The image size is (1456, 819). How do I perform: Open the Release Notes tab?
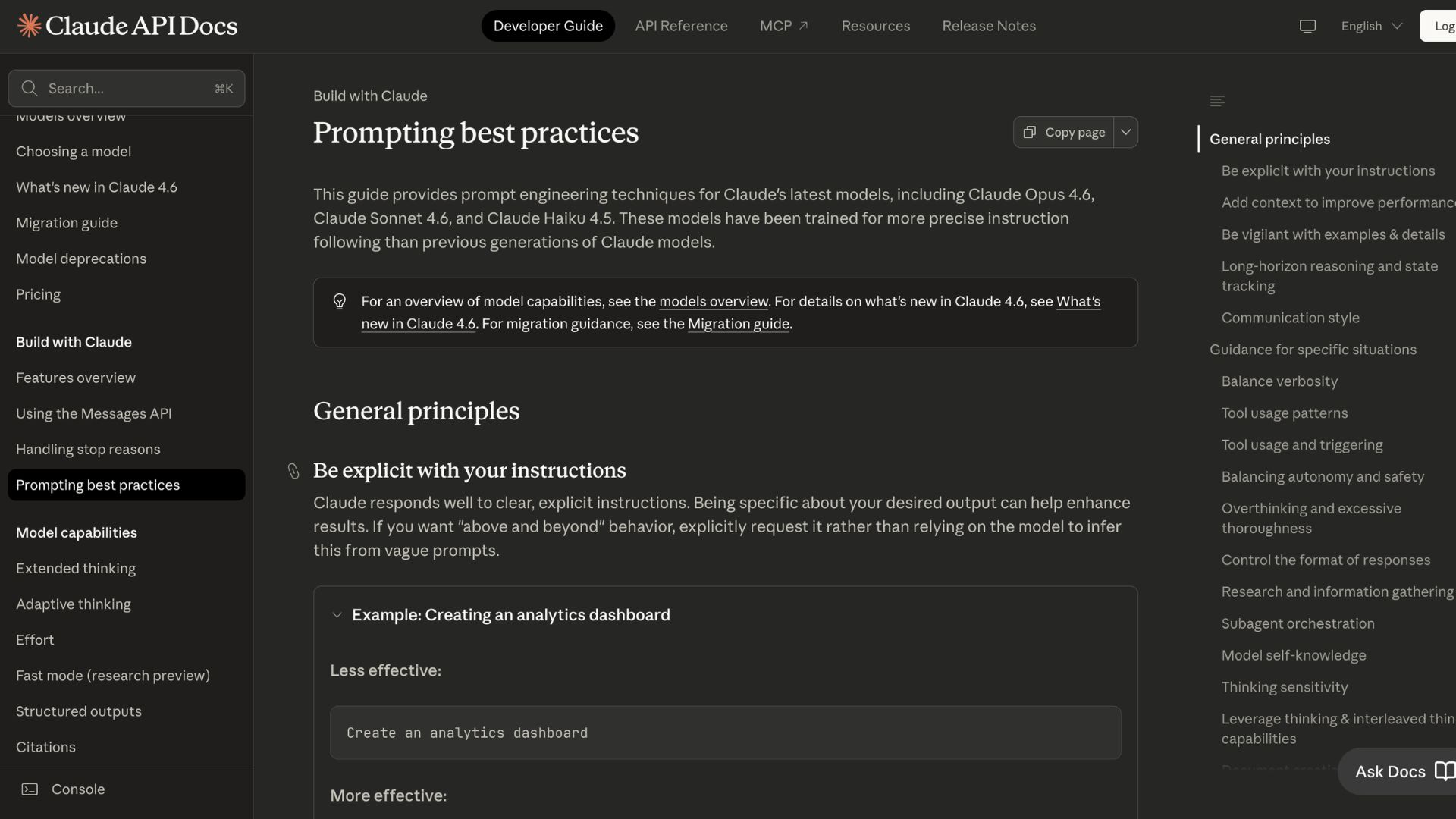click(x=989, y=27)
